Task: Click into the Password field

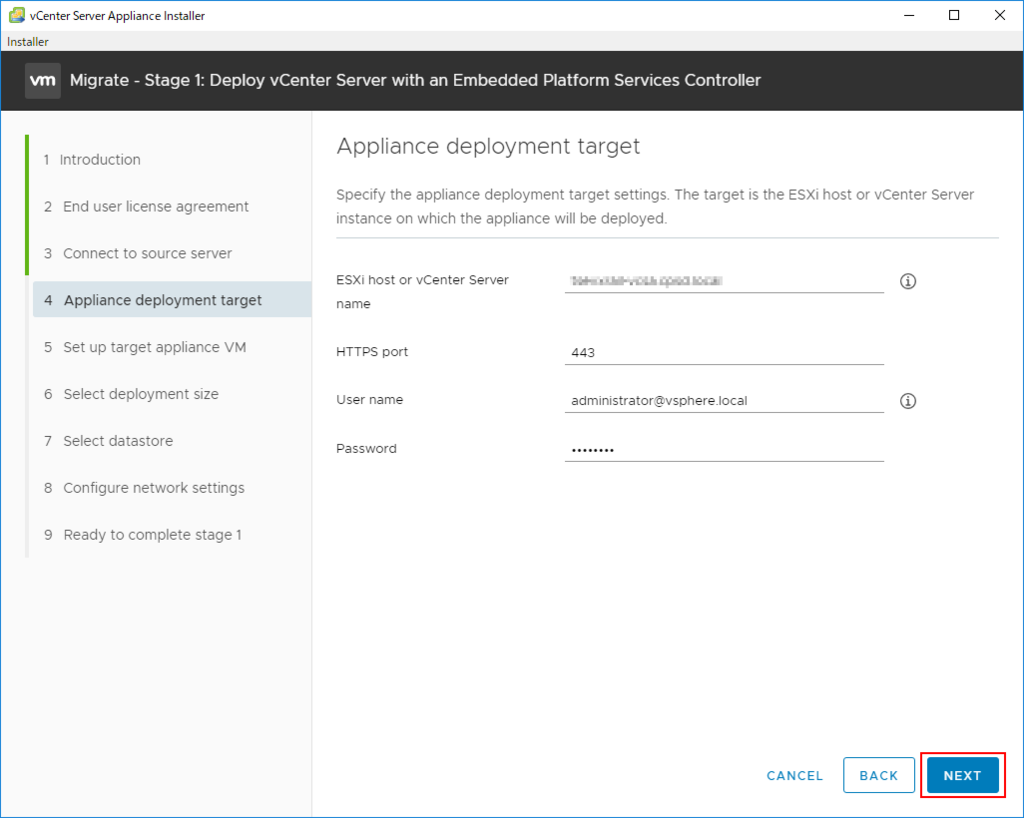Action: pyautogui.click(x=724, y=449)
